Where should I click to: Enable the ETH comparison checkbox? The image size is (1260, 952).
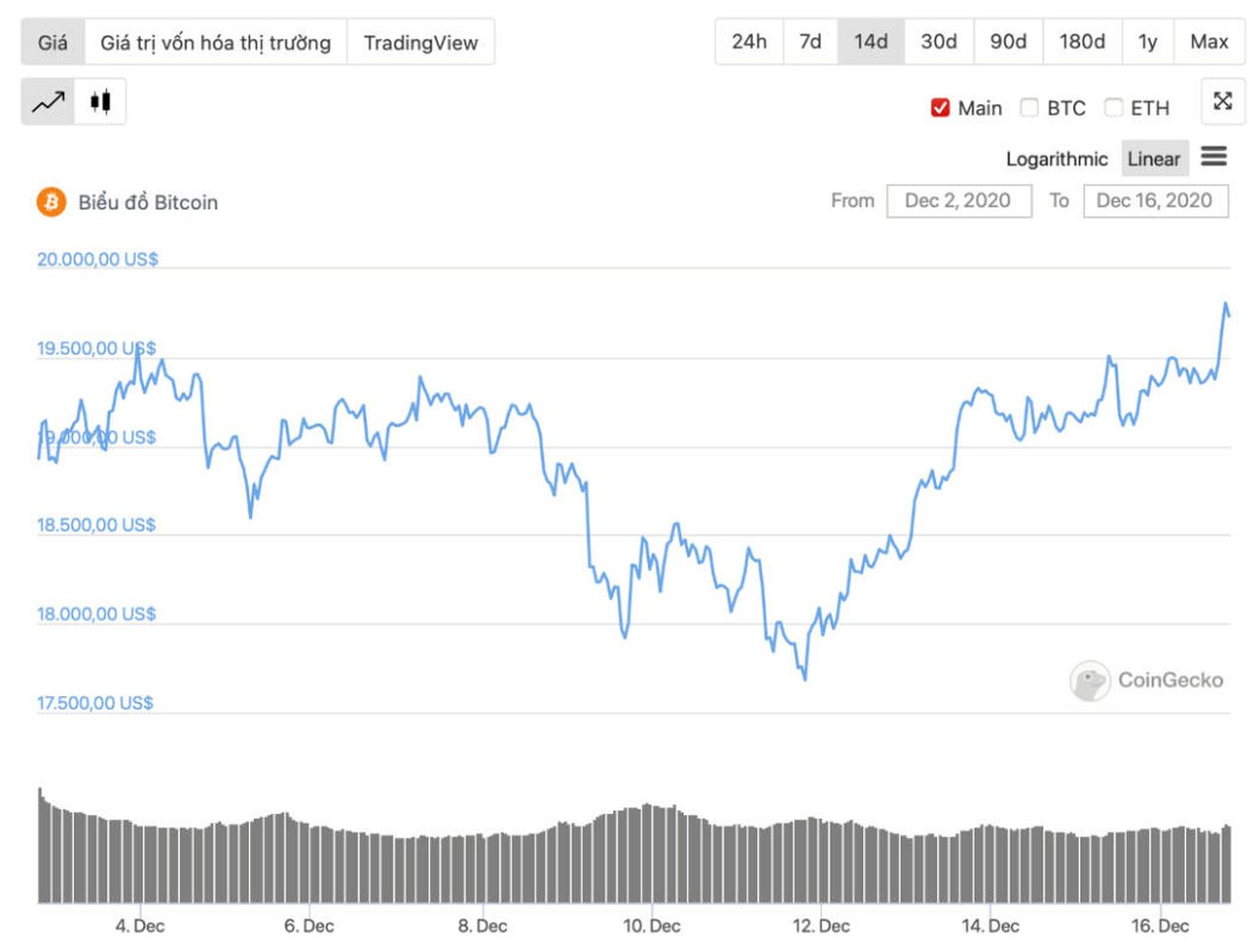1113,107
